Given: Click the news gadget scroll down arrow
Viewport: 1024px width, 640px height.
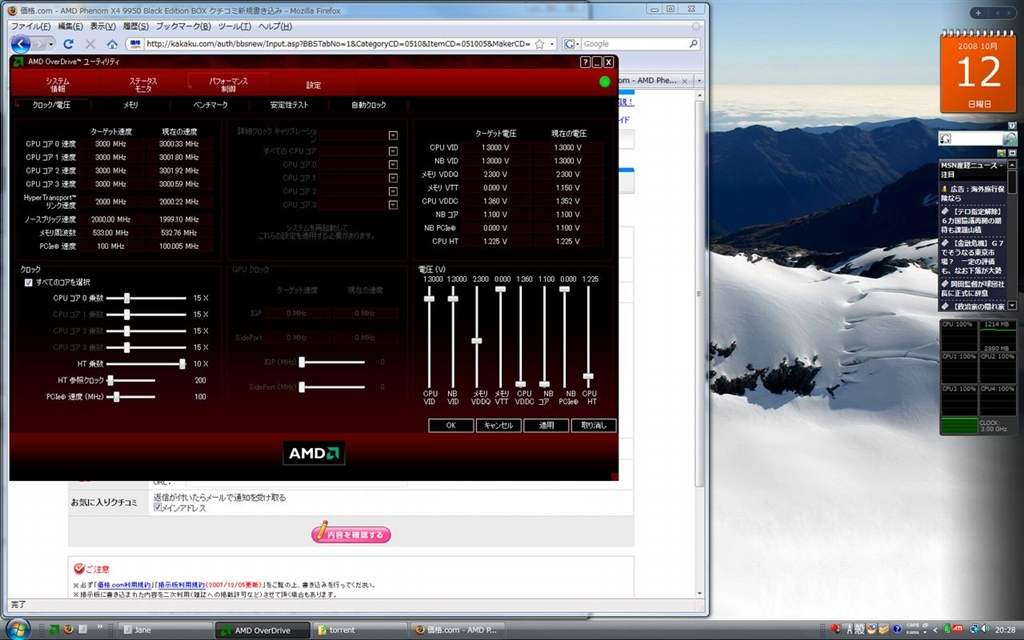Looking at the screenshot, I should coord(1012,306).
